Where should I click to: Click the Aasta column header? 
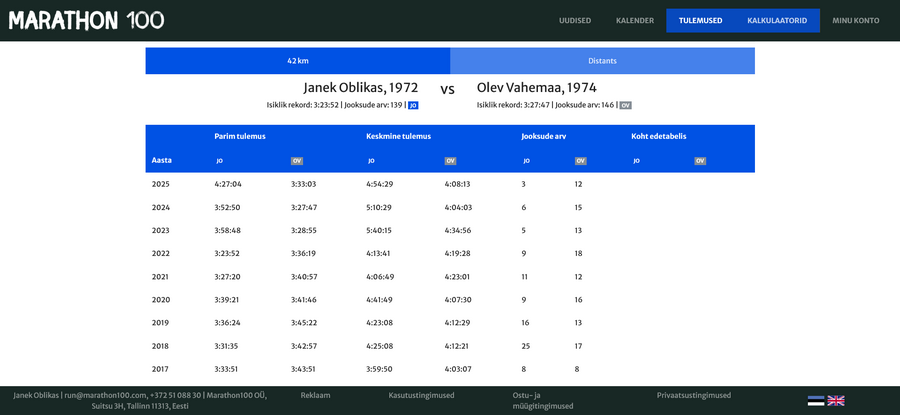pyautogui.click(x=162, y=160)
